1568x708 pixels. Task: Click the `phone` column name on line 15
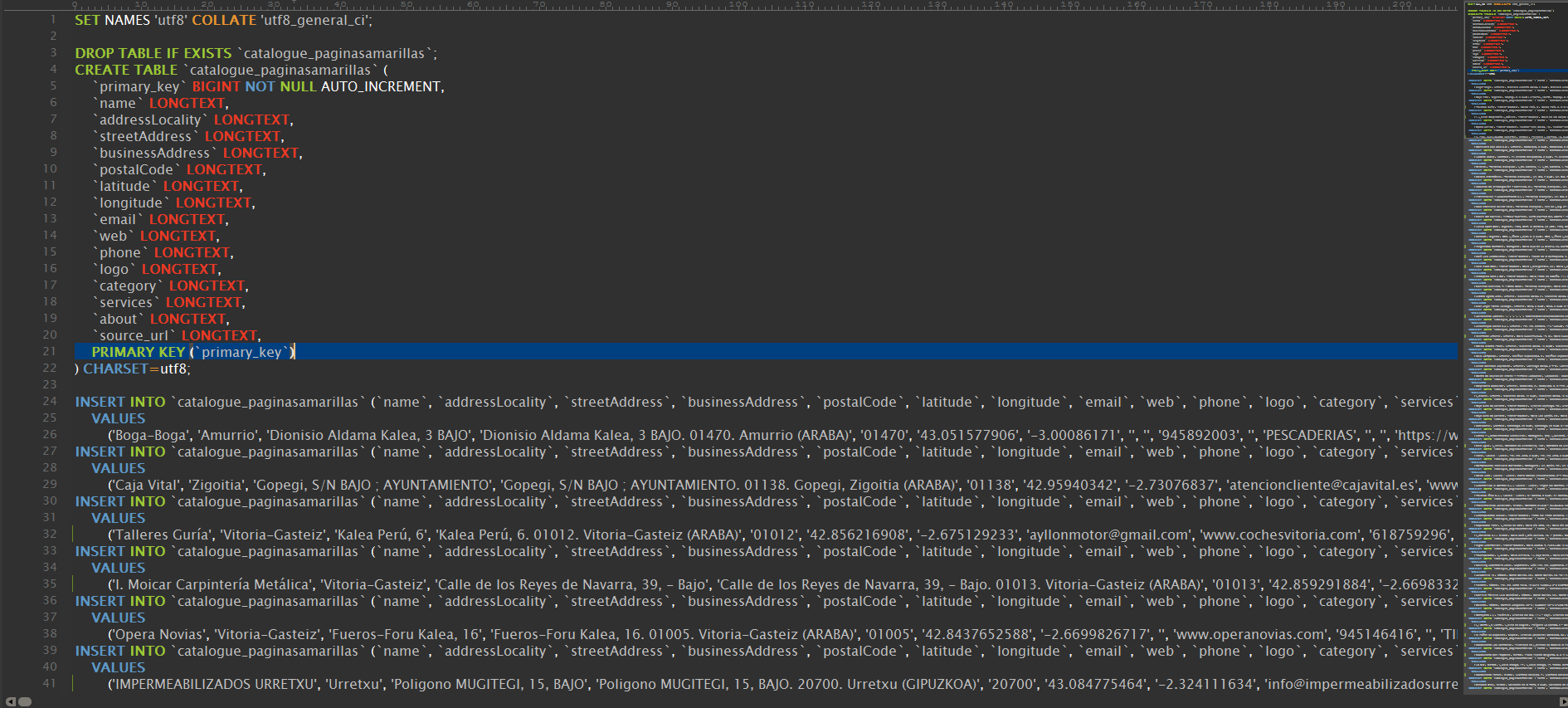pyautogui.click(x=120, y=252)
